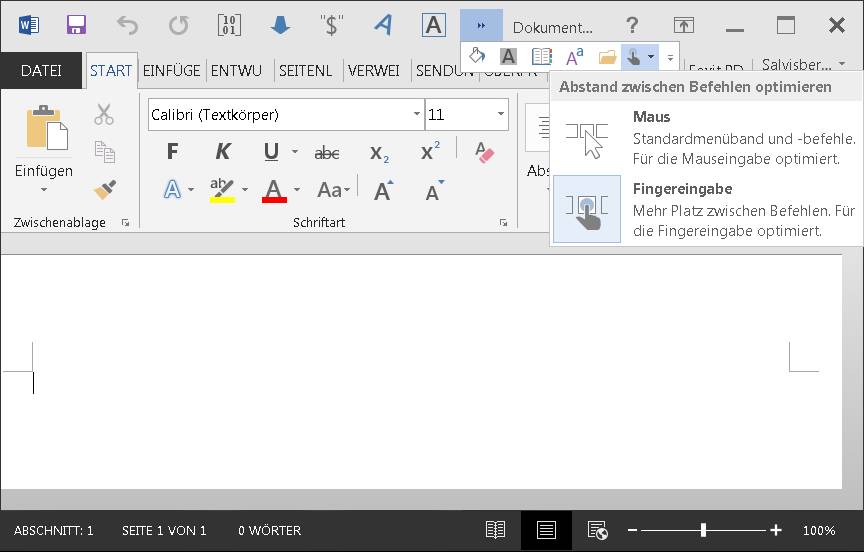Viewport: 865px width, 552px height.
Task: Open the Salvisber account dropdown
Action: pos(803,65)
